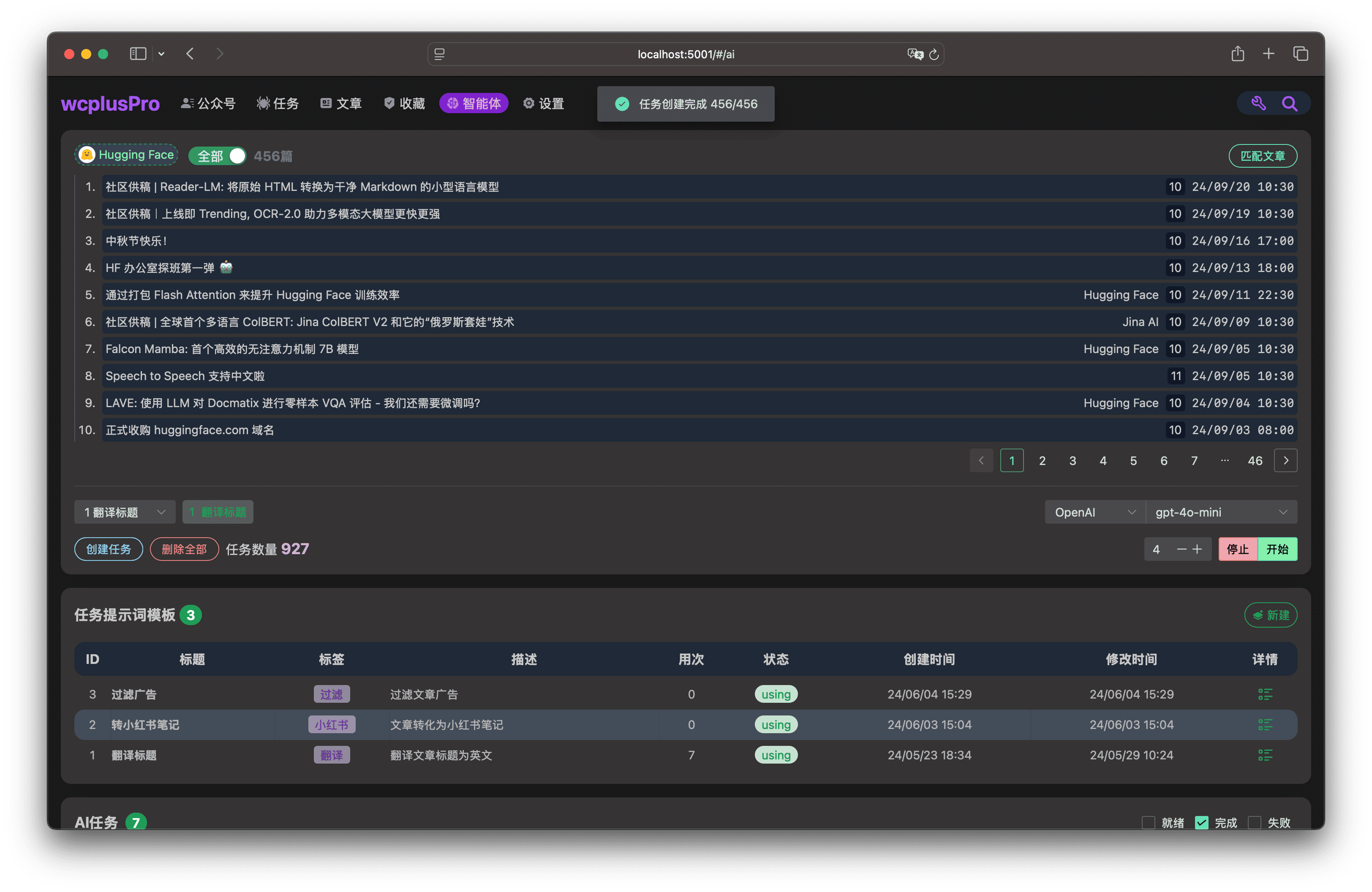The width and height of the screenshot is (1372, 892).
Task: Open the 设置 nav item
Action: (x=543, y=104)
